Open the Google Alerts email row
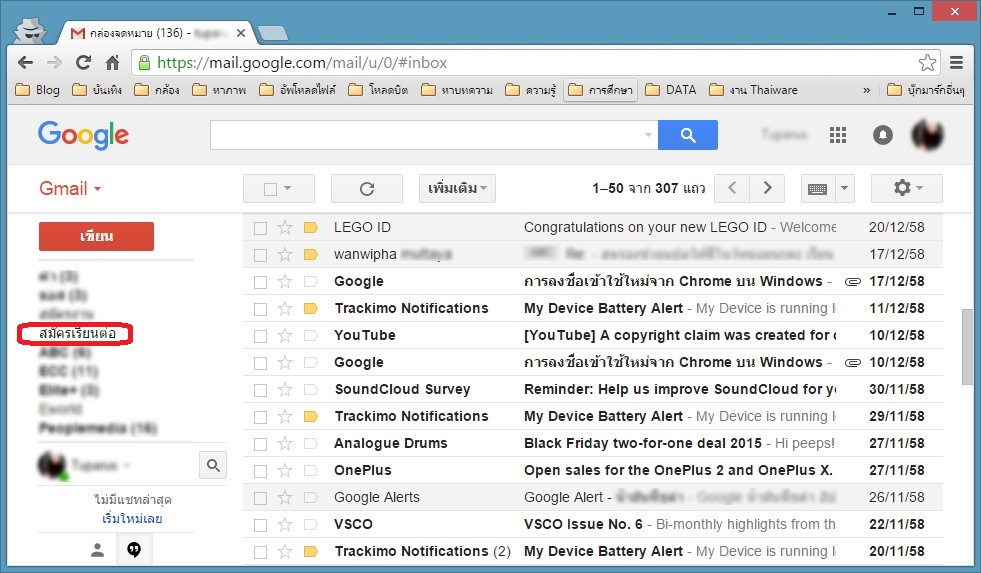Screen dimensions: 981x573 tap(592, 497)
